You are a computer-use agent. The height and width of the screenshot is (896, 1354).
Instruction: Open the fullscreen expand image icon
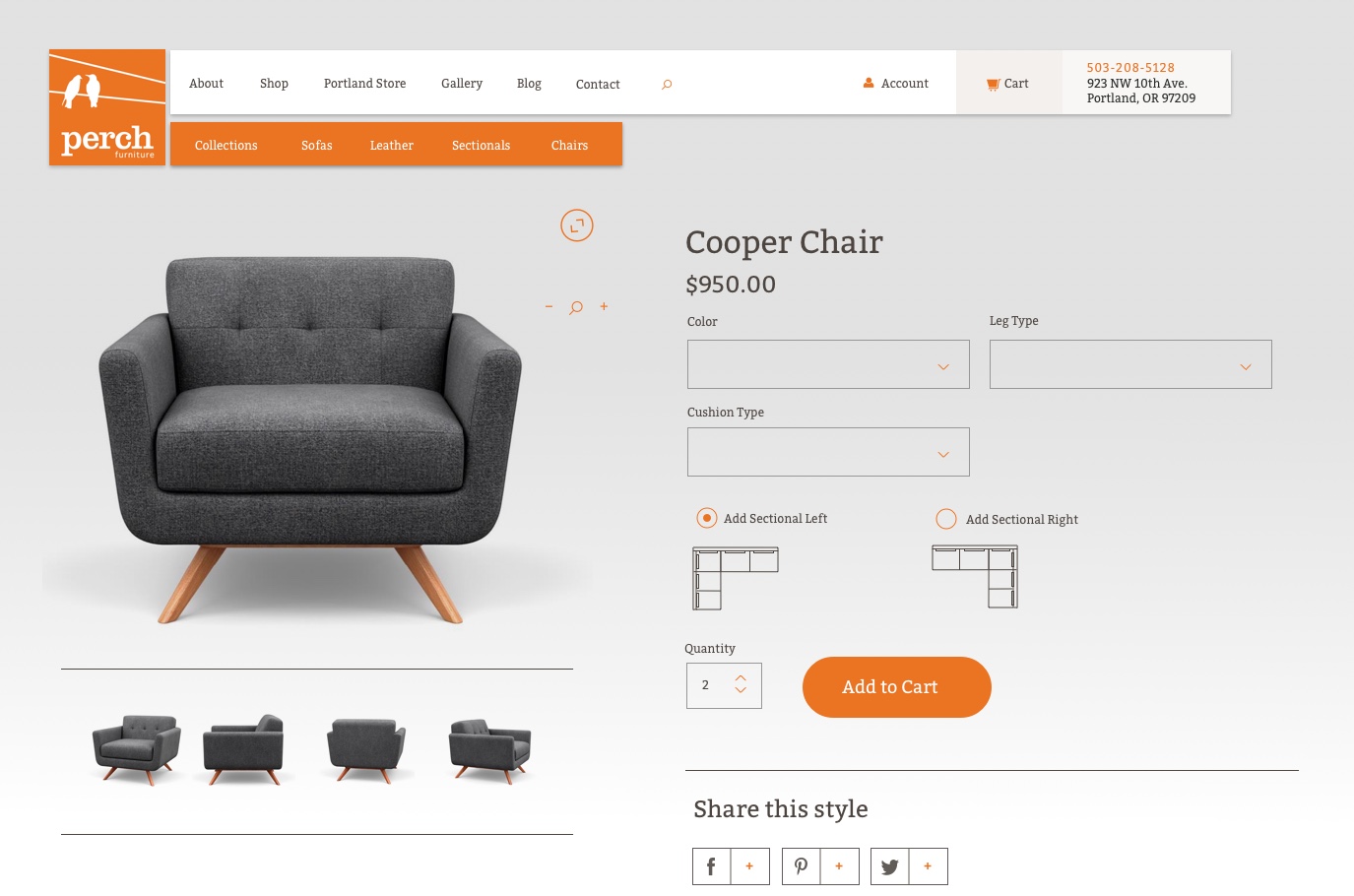pos(577,225)
